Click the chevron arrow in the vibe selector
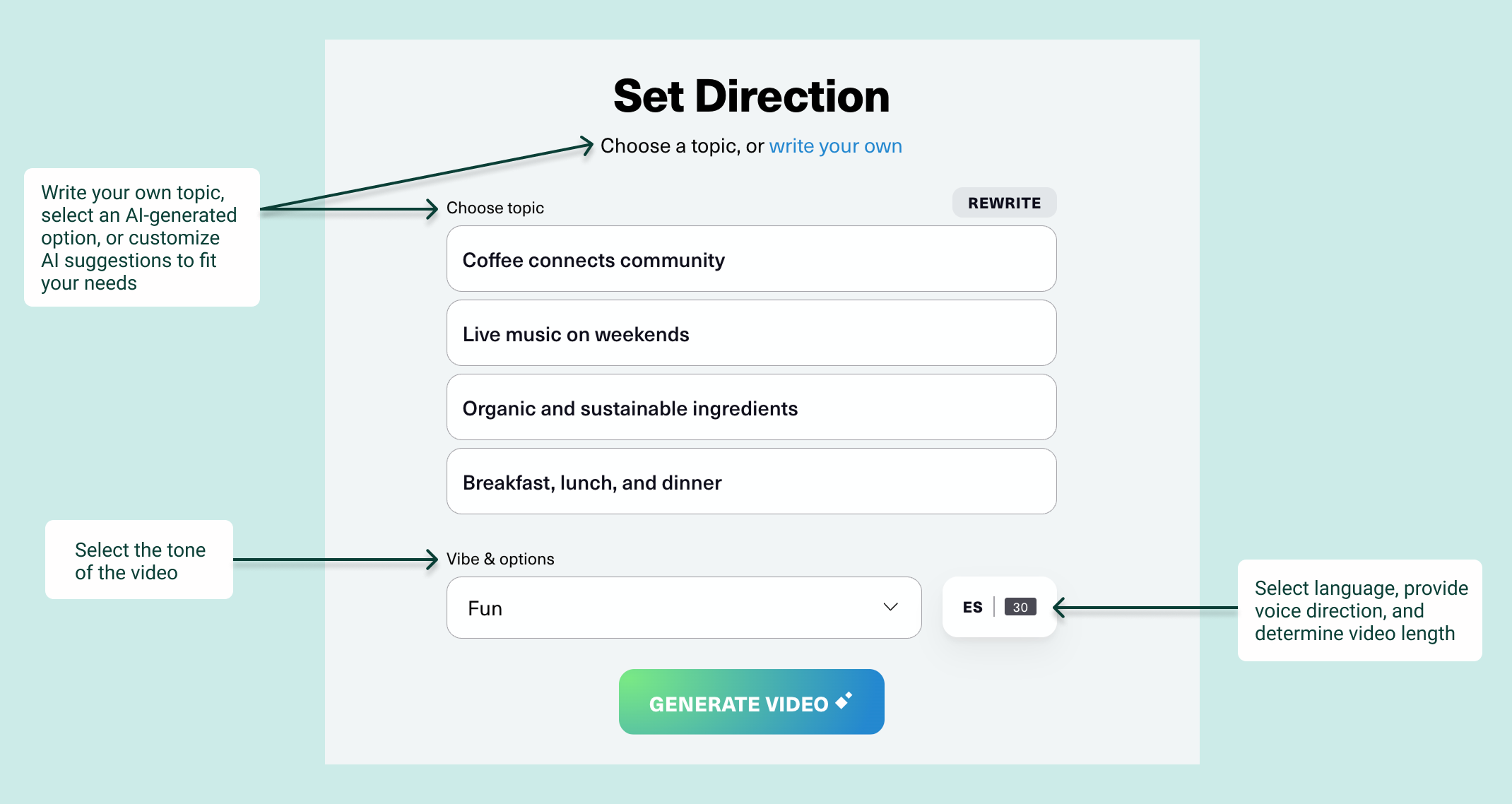1512x804 pixels. click(x=890, y=607)
